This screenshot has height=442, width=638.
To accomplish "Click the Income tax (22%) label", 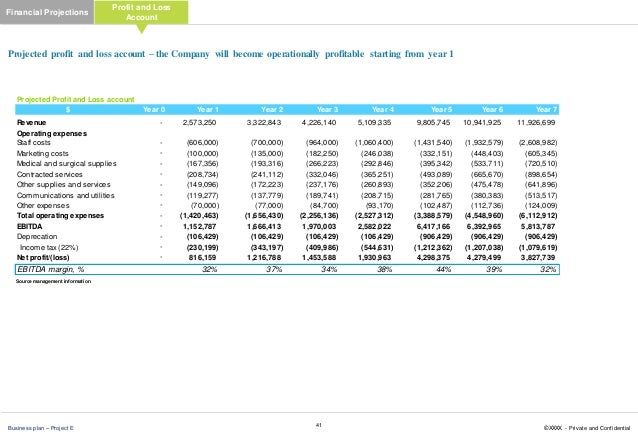I will [49, 247].
